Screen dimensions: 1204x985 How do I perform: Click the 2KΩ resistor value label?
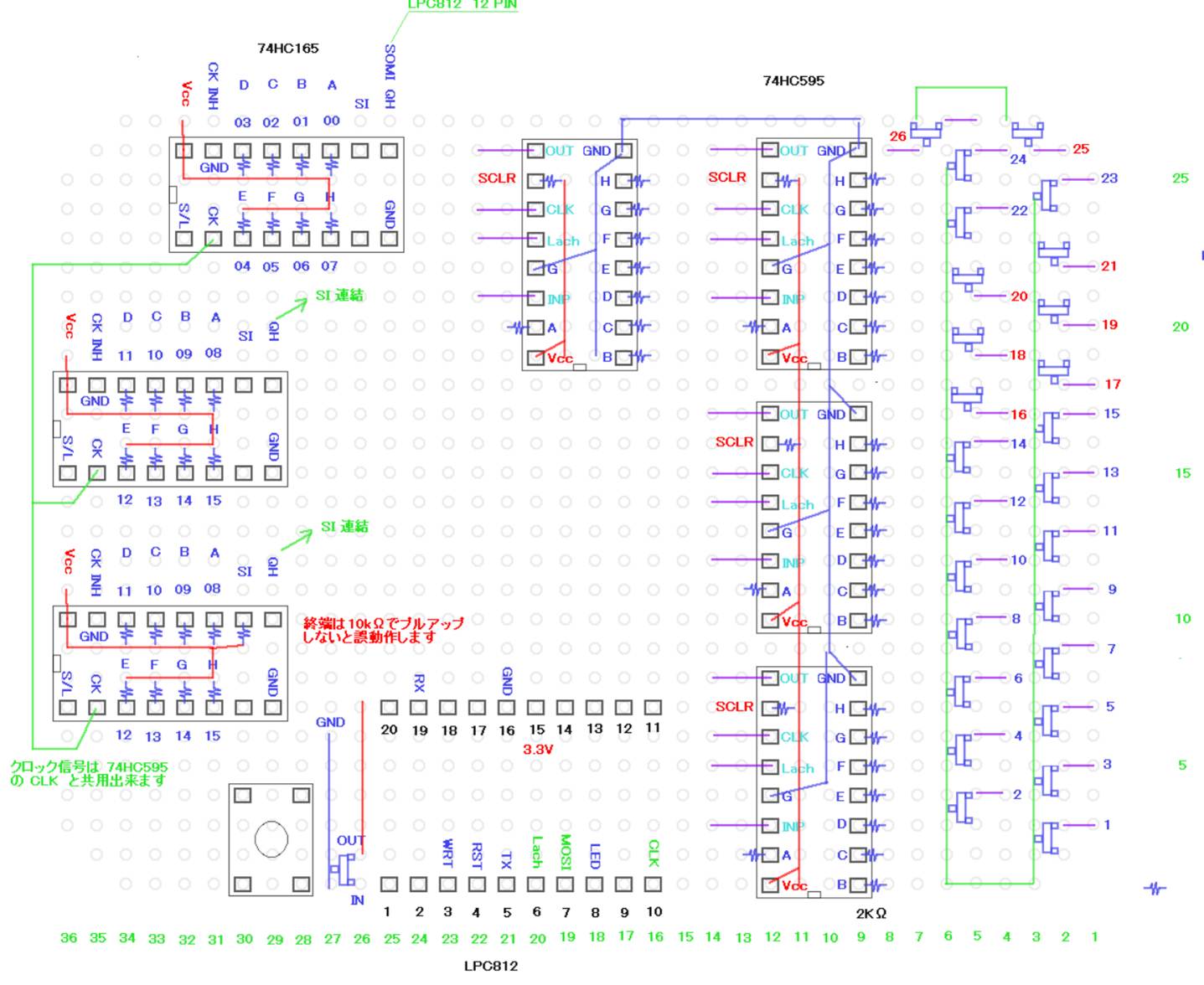point(871,913)
